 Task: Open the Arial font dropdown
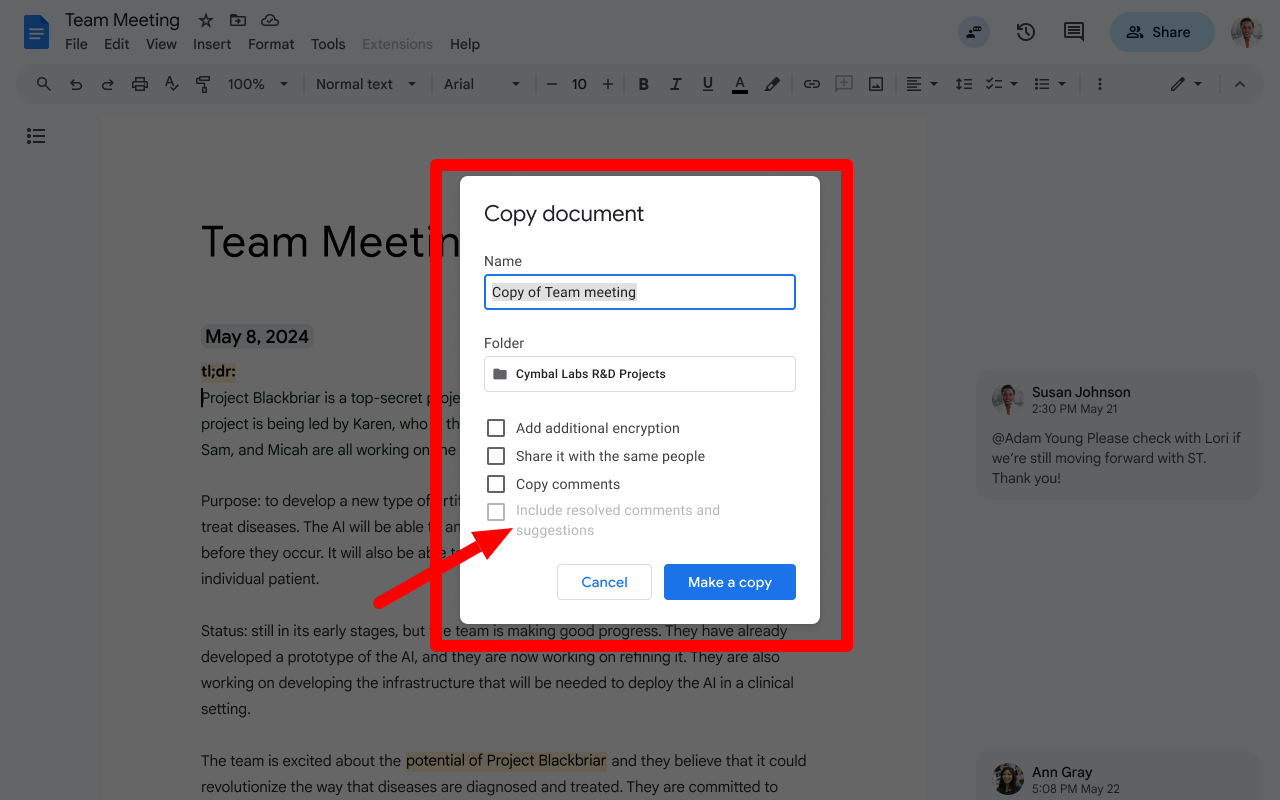tap(483, 84)
